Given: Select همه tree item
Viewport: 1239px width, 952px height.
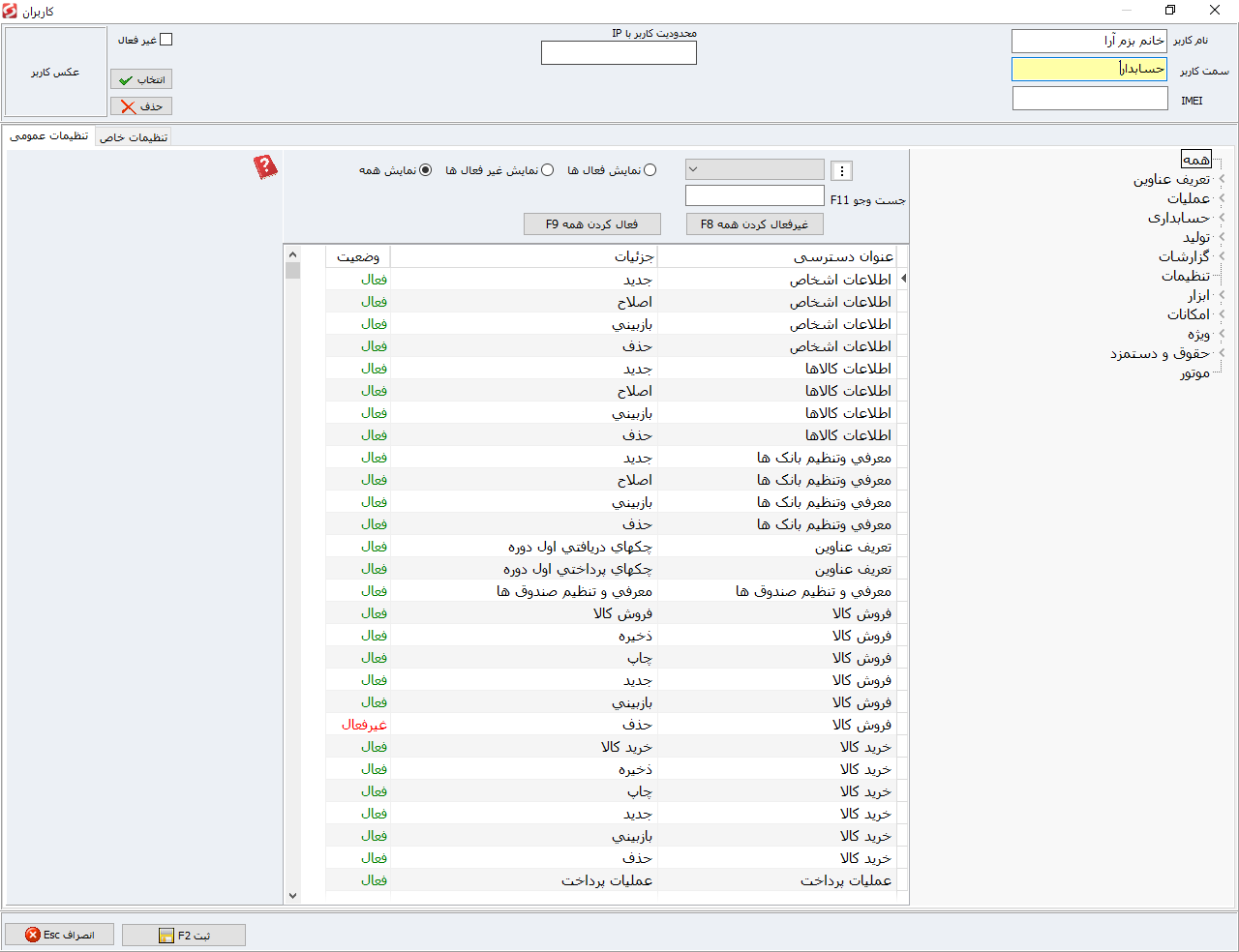Looking at the screenshot, I should click(x=1196, y=160).
